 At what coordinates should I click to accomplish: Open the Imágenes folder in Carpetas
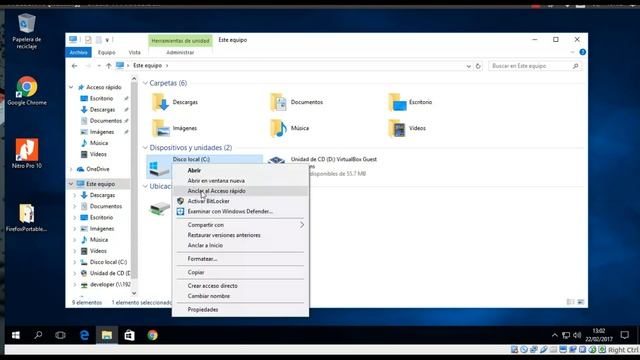174,128
